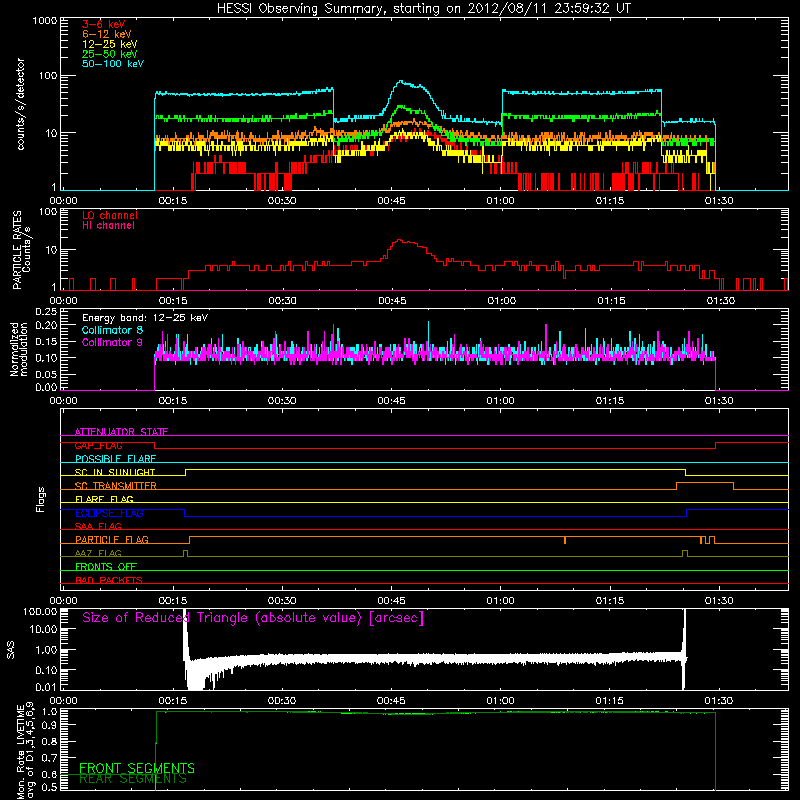Viewport: 800px width, 800px height.
Task: Select the FRONT SEGMENTS legend label
Action: pos(137,768)
